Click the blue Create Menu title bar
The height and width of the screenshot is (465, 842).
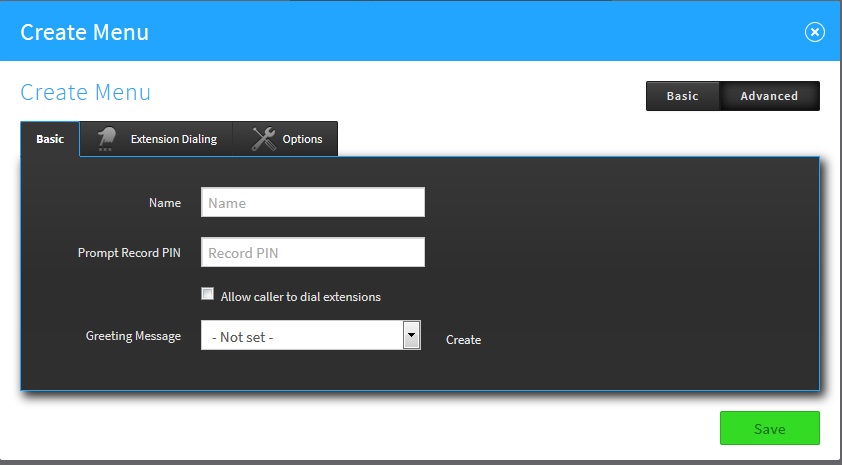click(400, 32)
